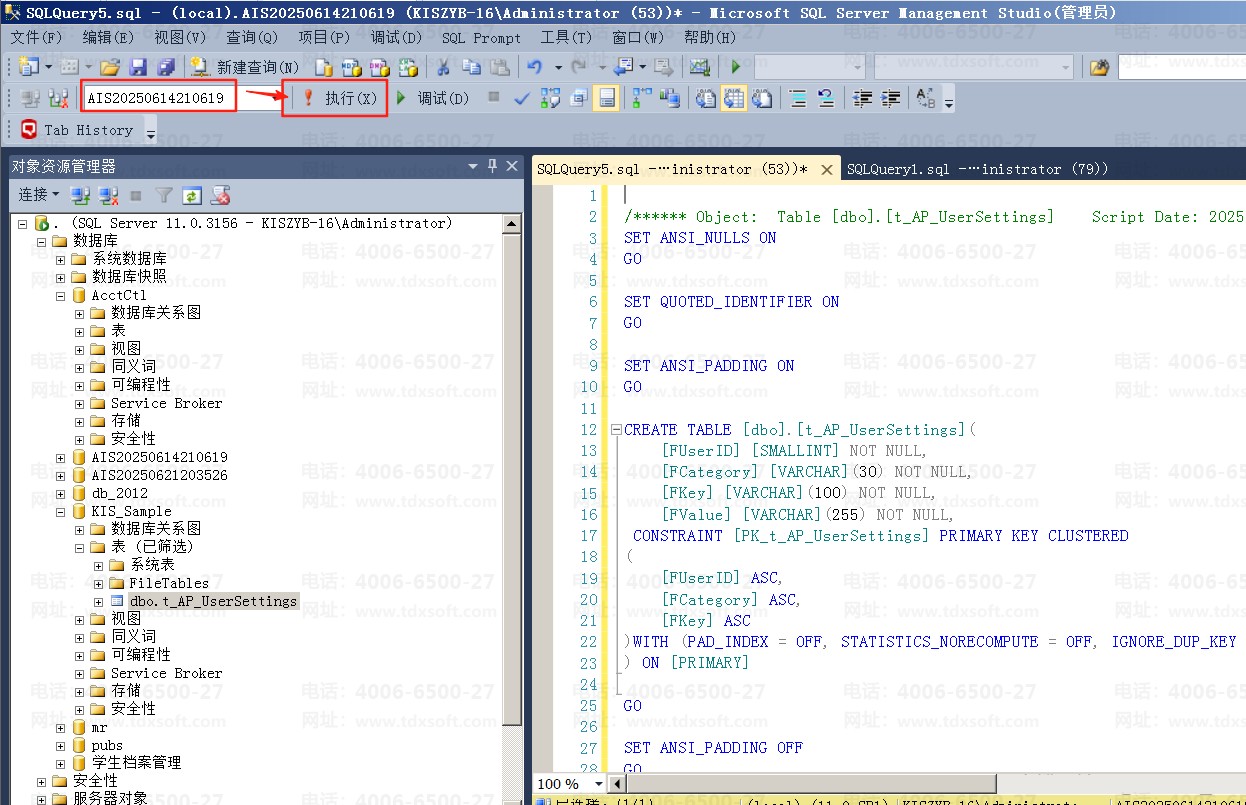This screenshot has width=1246, height=805.
Task: Click the Refresh icon in Object Explorer
Action: 192,195
